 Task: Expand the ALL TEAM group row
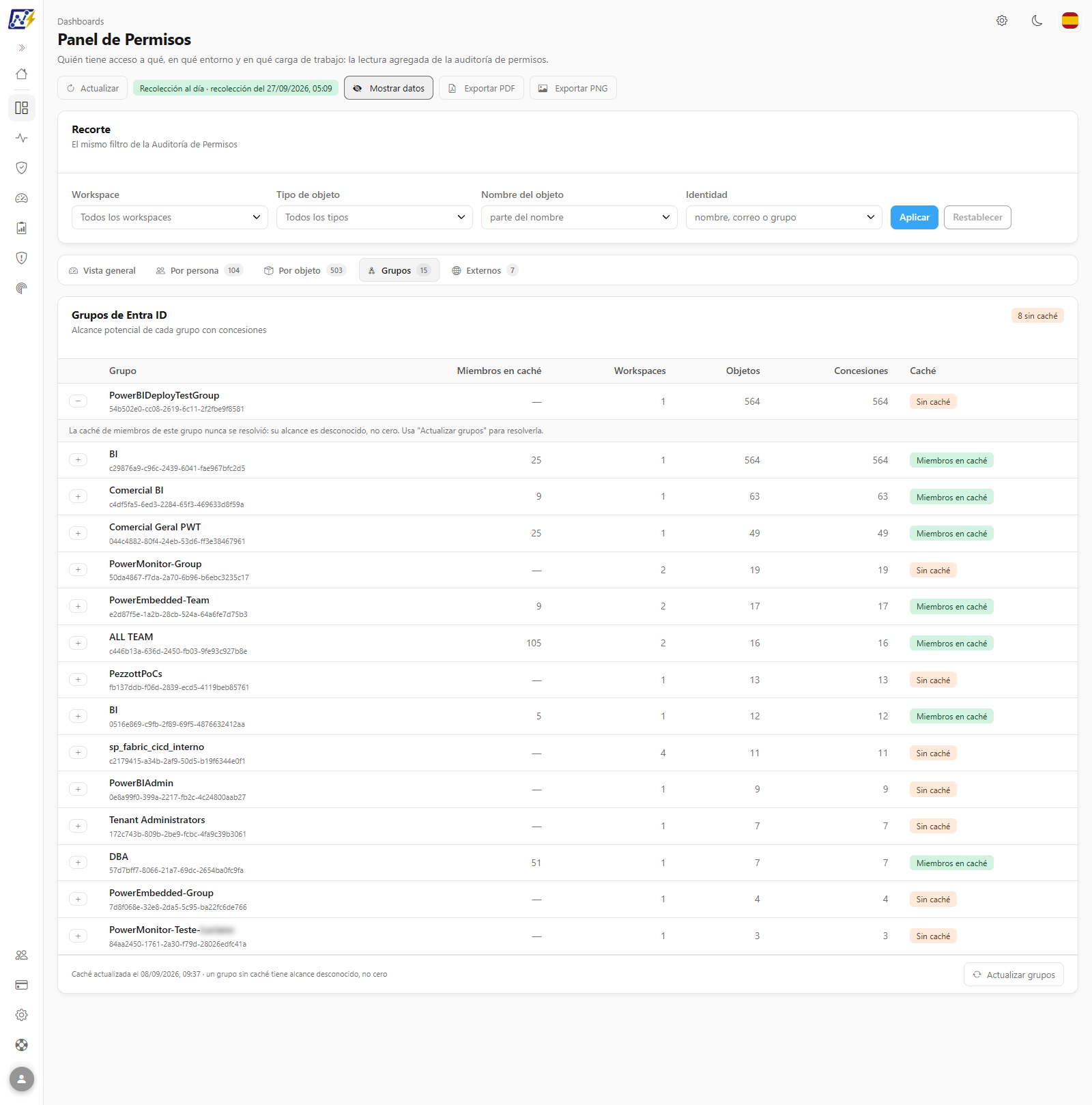[78, 643]
